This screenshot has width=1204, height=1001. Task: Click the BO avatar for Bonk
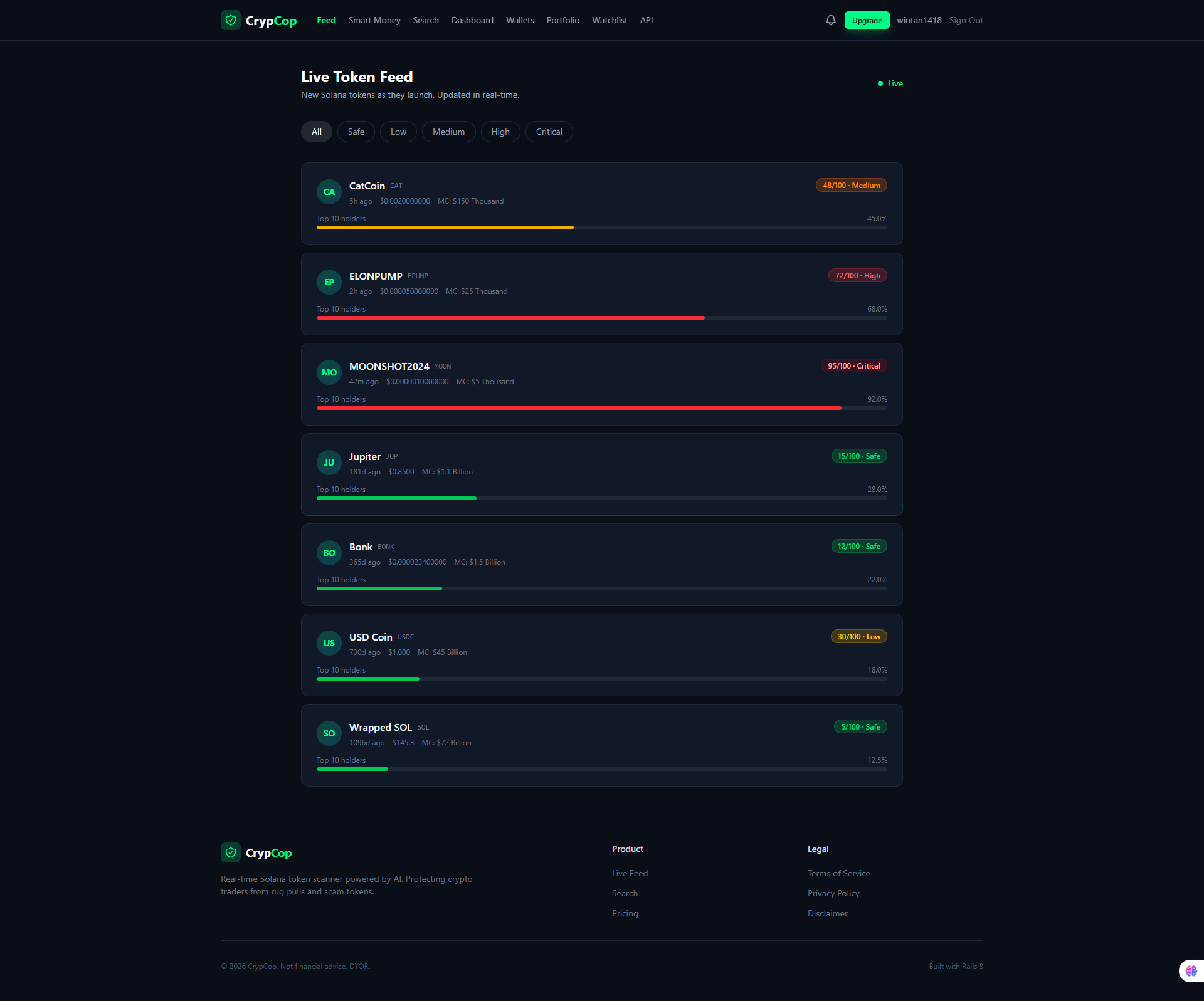click(x=329, y=553)
